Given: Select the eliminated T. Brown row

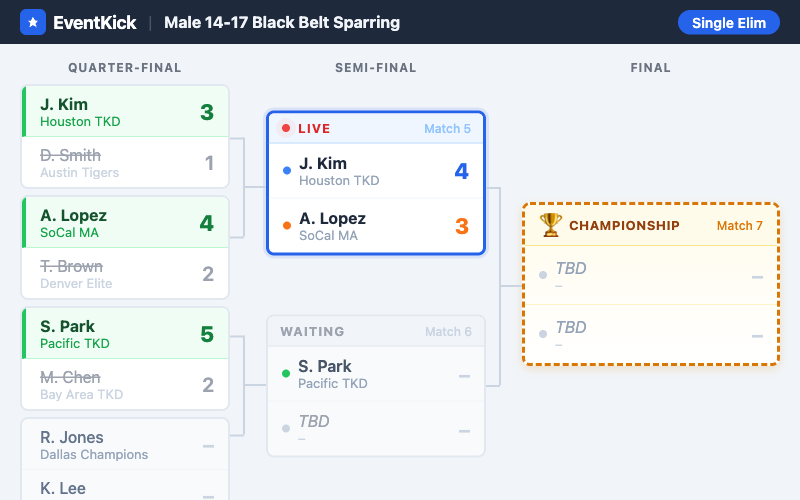Looking at the screenshot, I should 125,274.
